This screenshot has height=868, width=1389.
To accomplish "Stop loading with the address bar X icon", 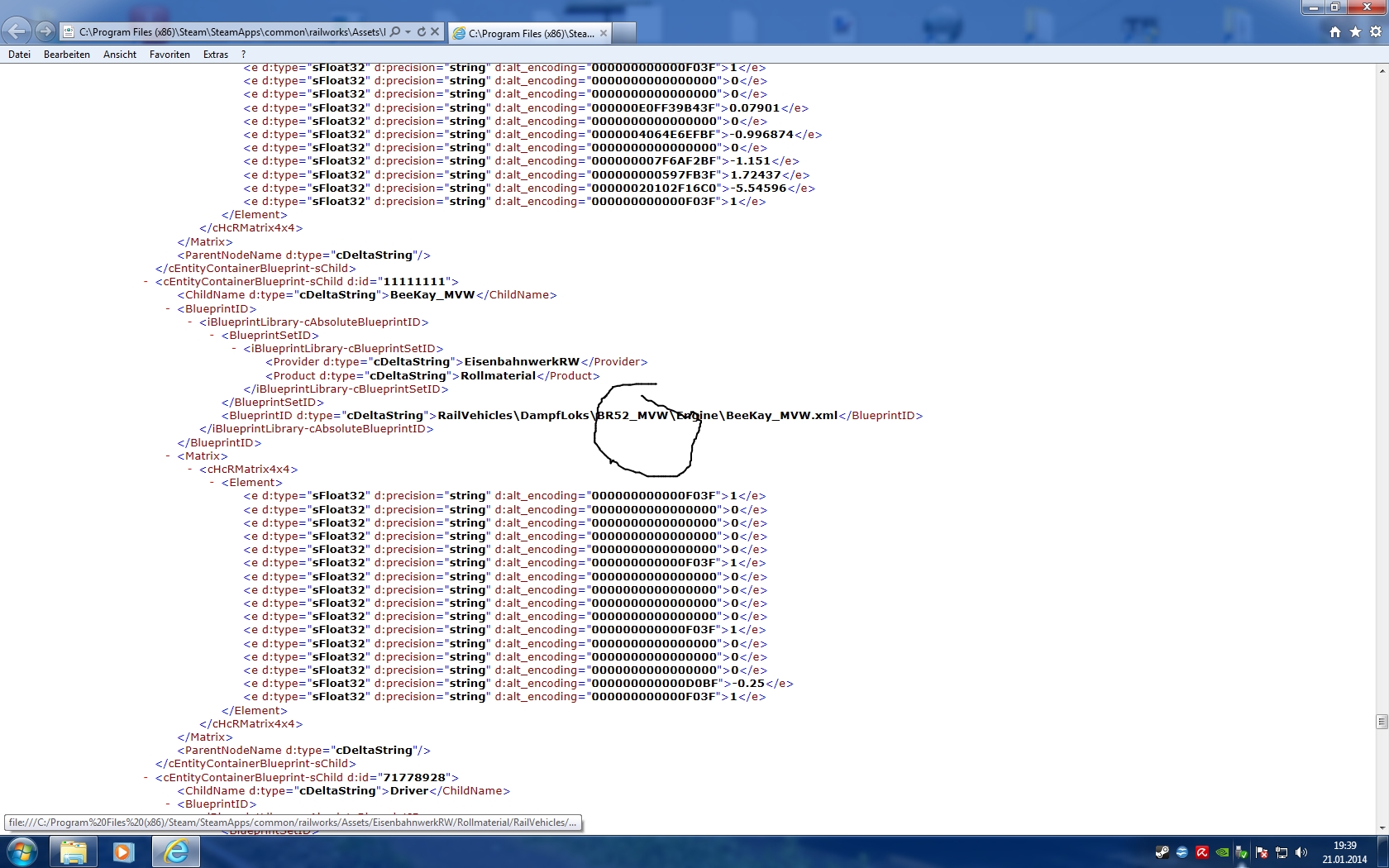I will coord(435,31).
